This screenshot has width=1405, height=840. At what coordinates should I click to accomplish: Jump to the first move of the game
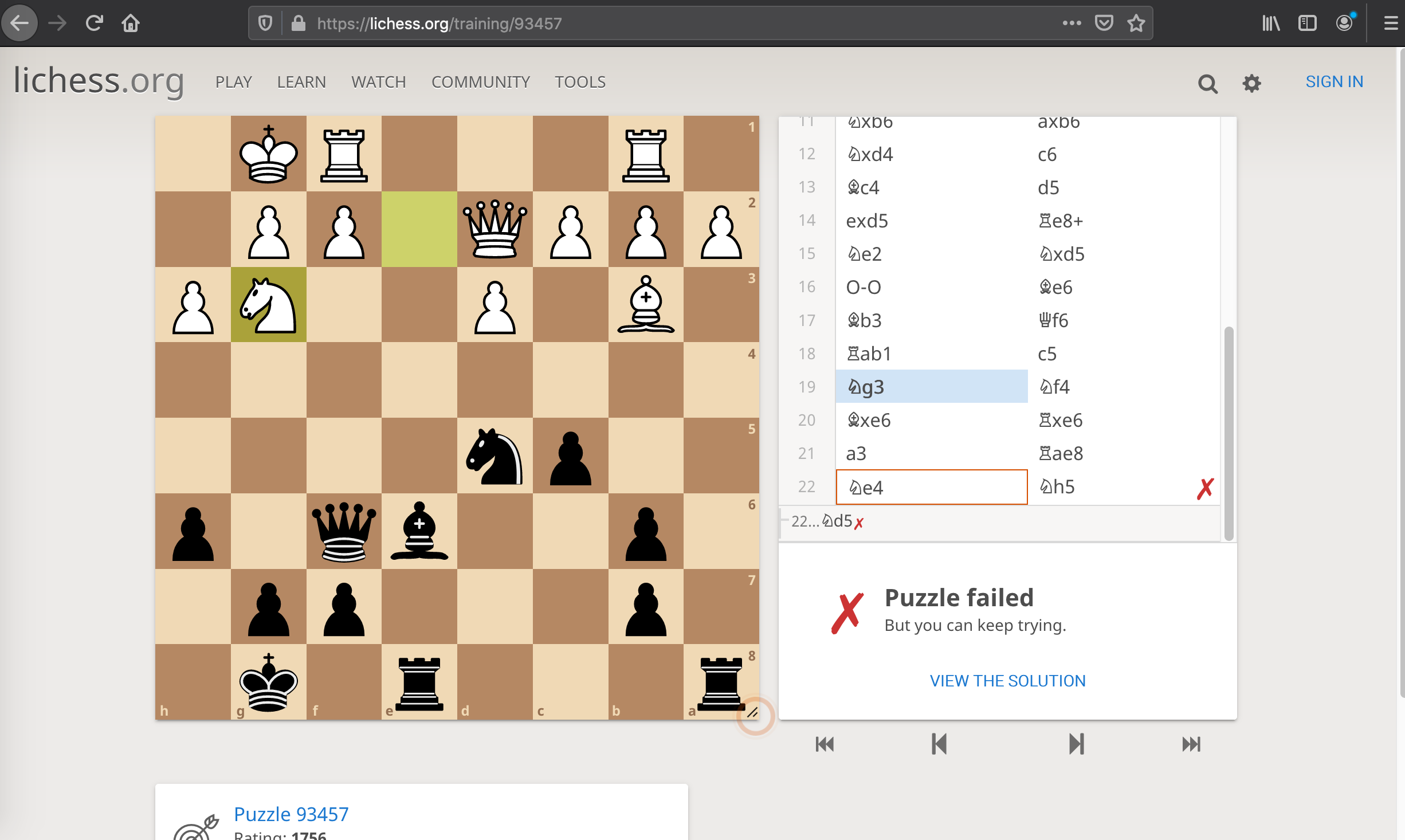(825, 743)
